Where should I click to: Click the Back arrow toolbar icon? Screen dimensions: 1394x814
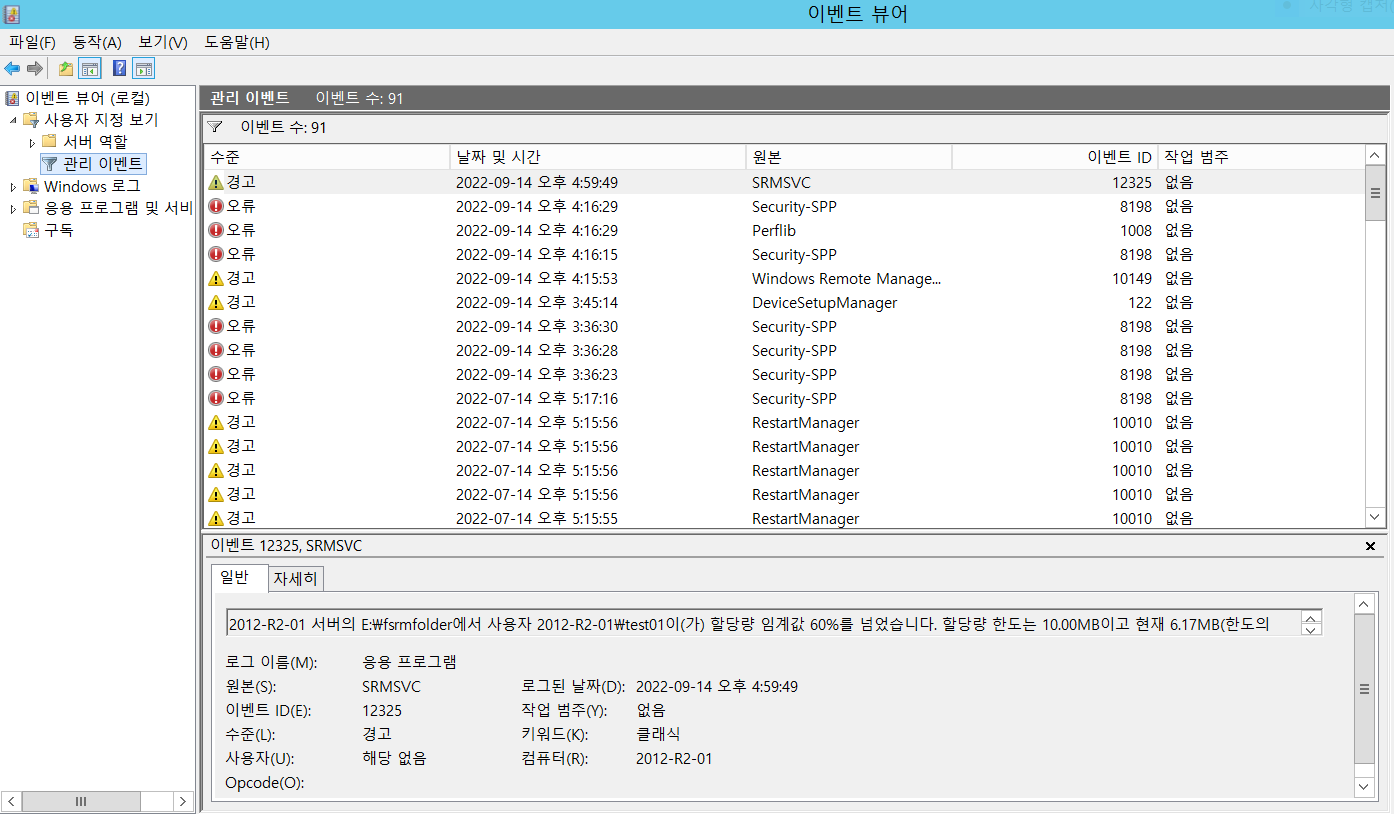(12, 69)
